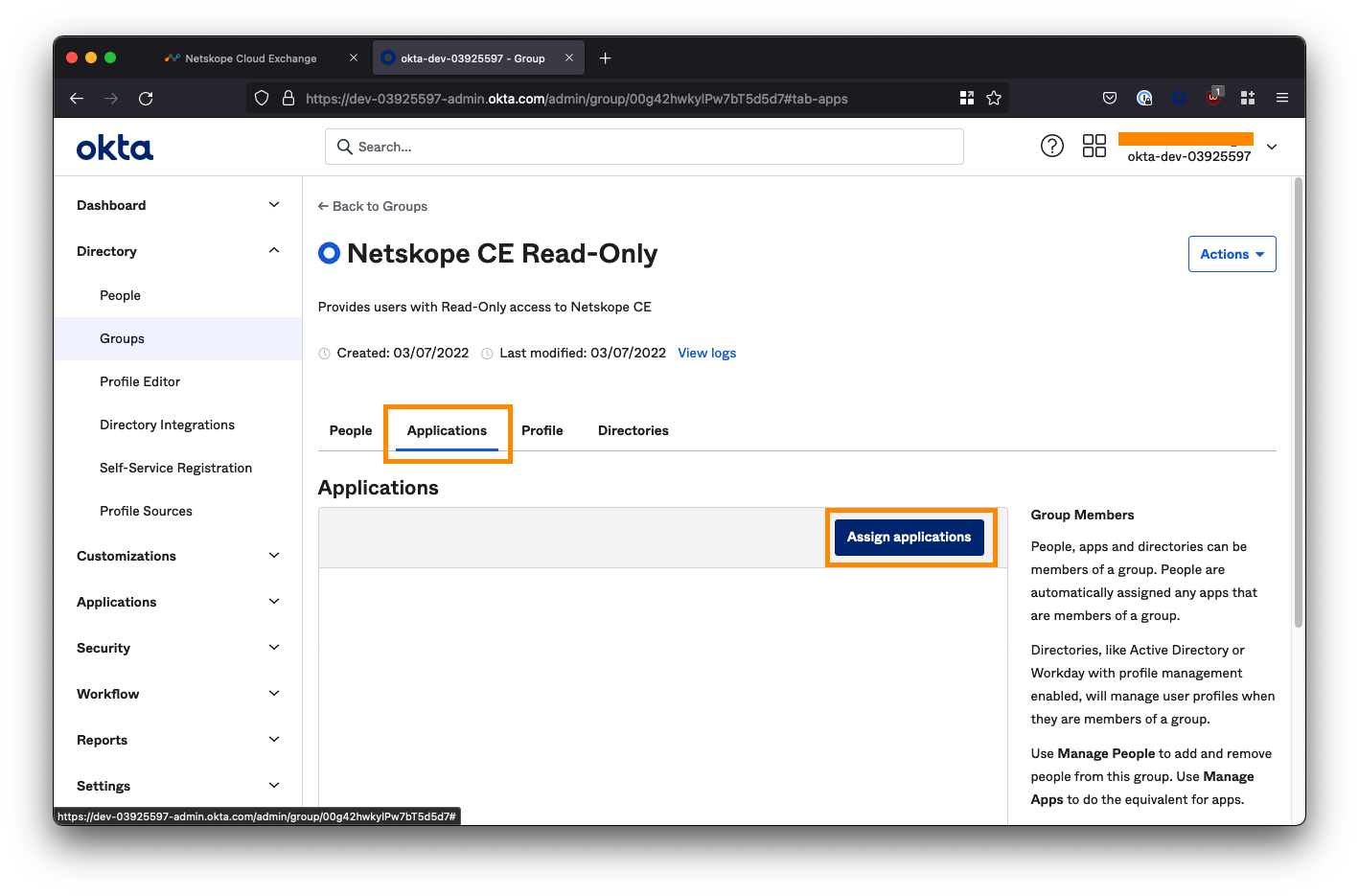The width and height of the screenshot is (1359, 896).
Task: Open the apps grid icon
Action: pyautogui.click(x=1094, y=146)
